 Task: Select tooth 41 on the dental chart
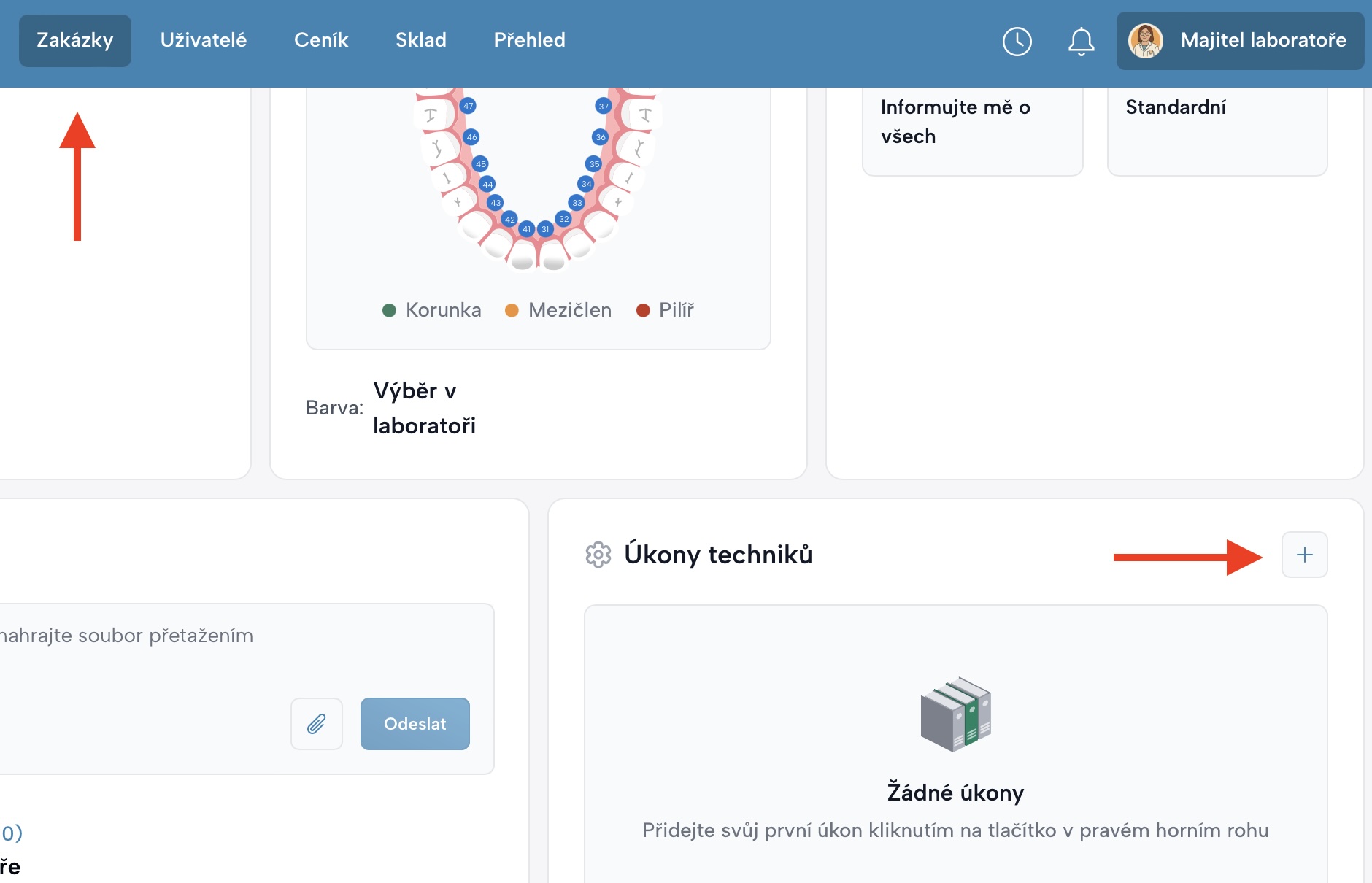(x=526, y=229)
